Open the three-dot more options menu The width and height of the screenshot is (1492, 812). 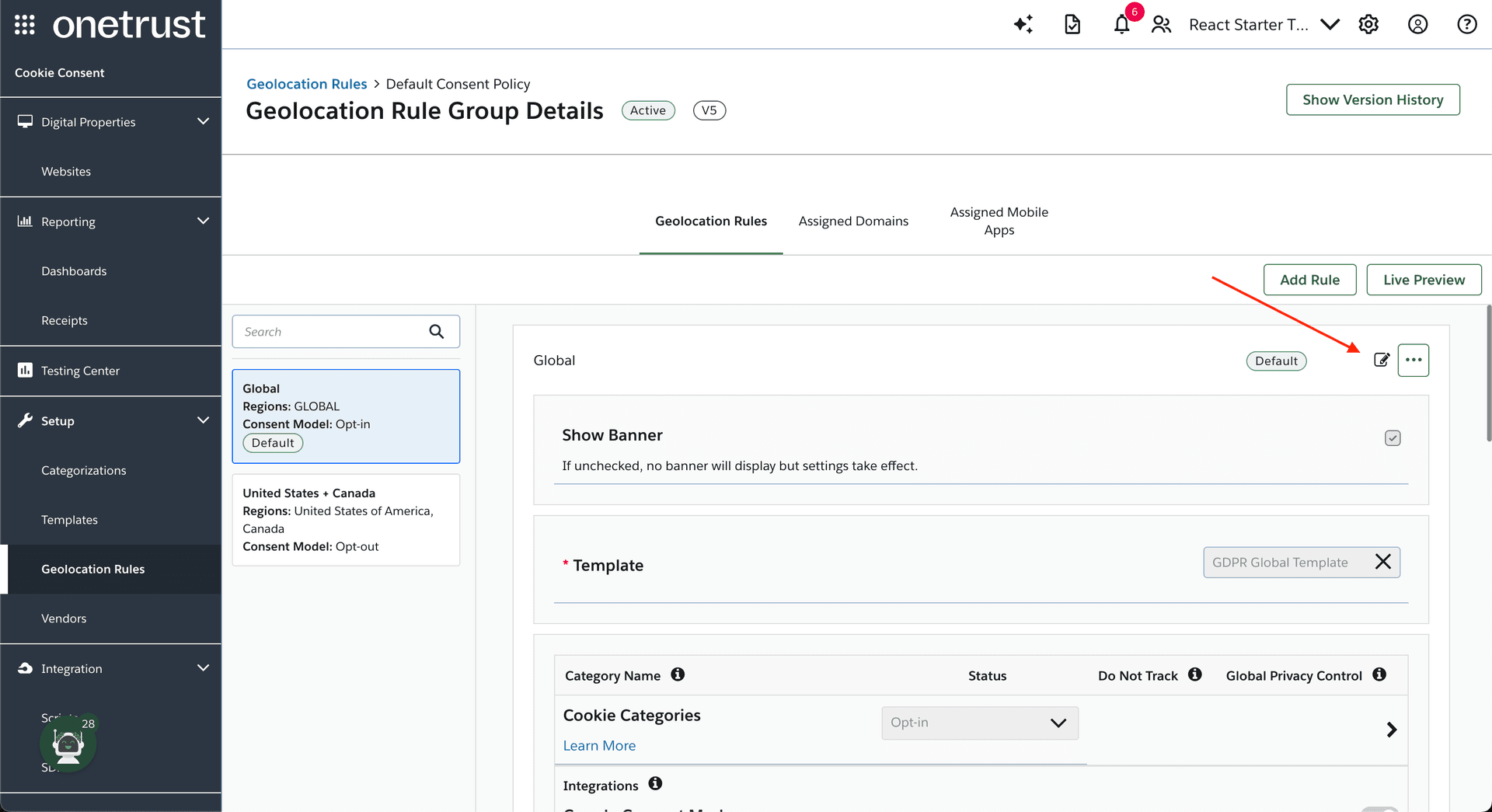[1413, 360]
